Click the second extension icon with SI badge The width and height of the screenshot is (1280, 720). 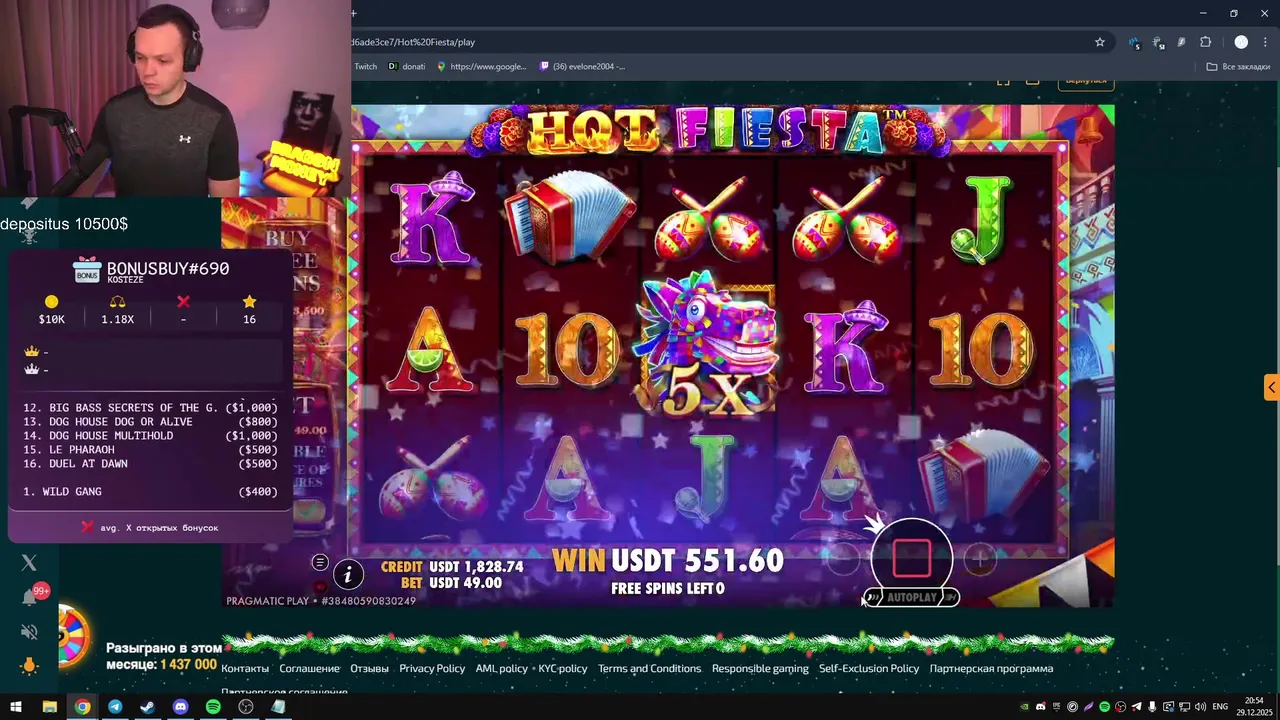click(x=1158, y=42)
